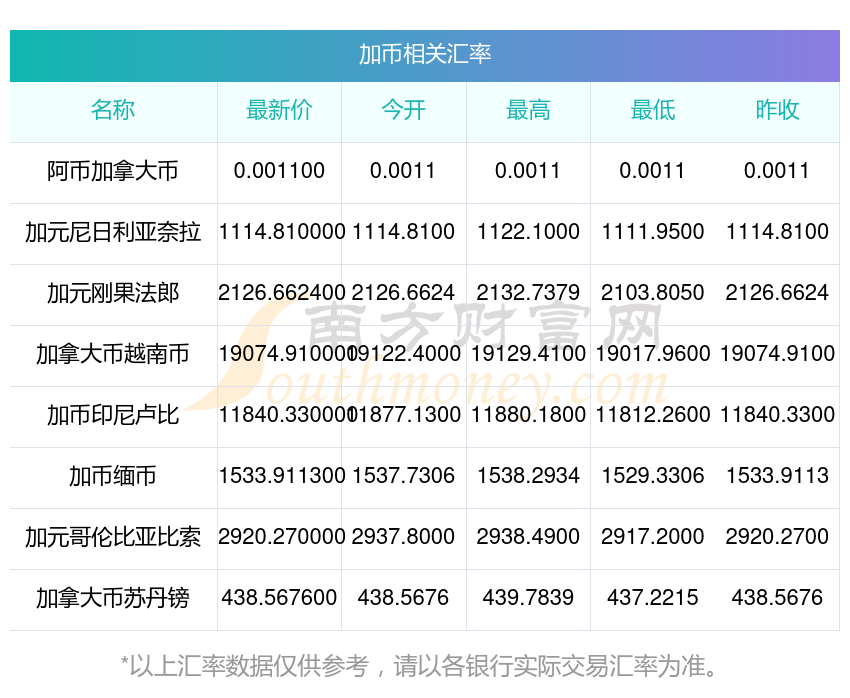The image size is (850, 698).
Task: Click the 加元刚果法郎 row name
Action: pyautogui.click(x=113, y=293)
